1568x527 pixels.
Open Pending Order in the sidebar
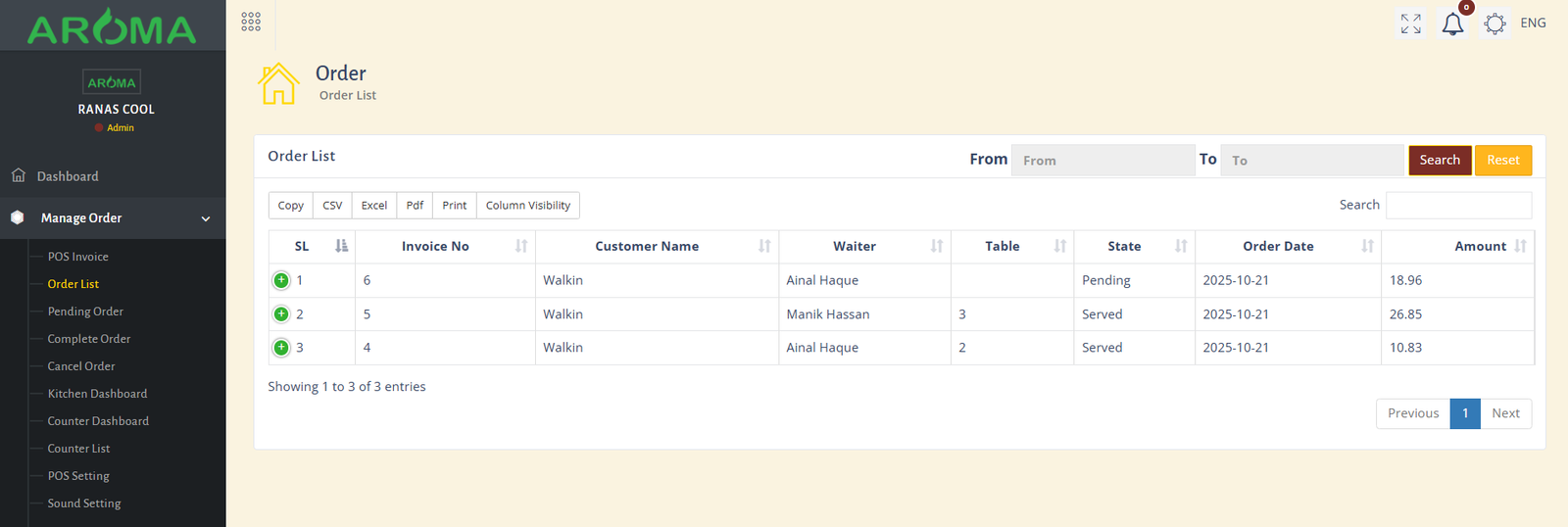point(85,311)
